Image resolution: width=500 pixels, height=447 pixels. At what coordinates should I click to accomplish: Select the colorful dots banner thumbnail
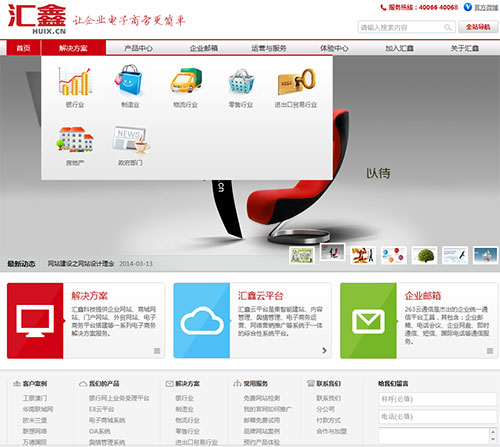click(x=394, y=255)
